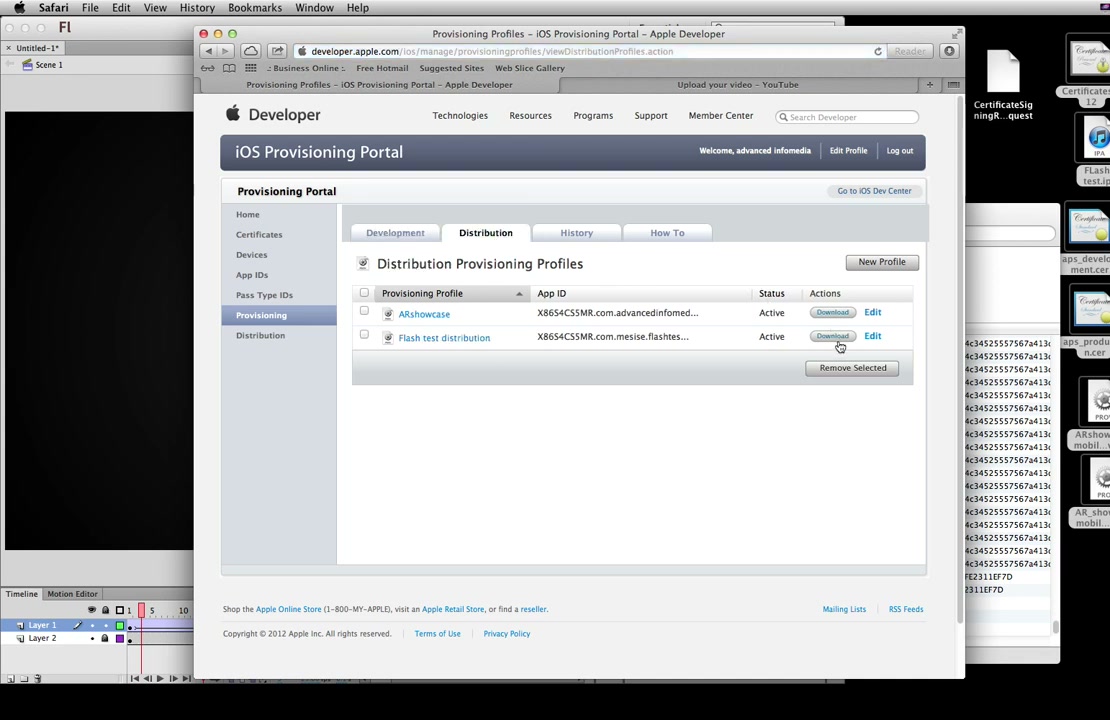Viewport: 1110px width, 720px height.
Task: Click the New Folder icon in Flash timeline
Action: click(24, 678)
